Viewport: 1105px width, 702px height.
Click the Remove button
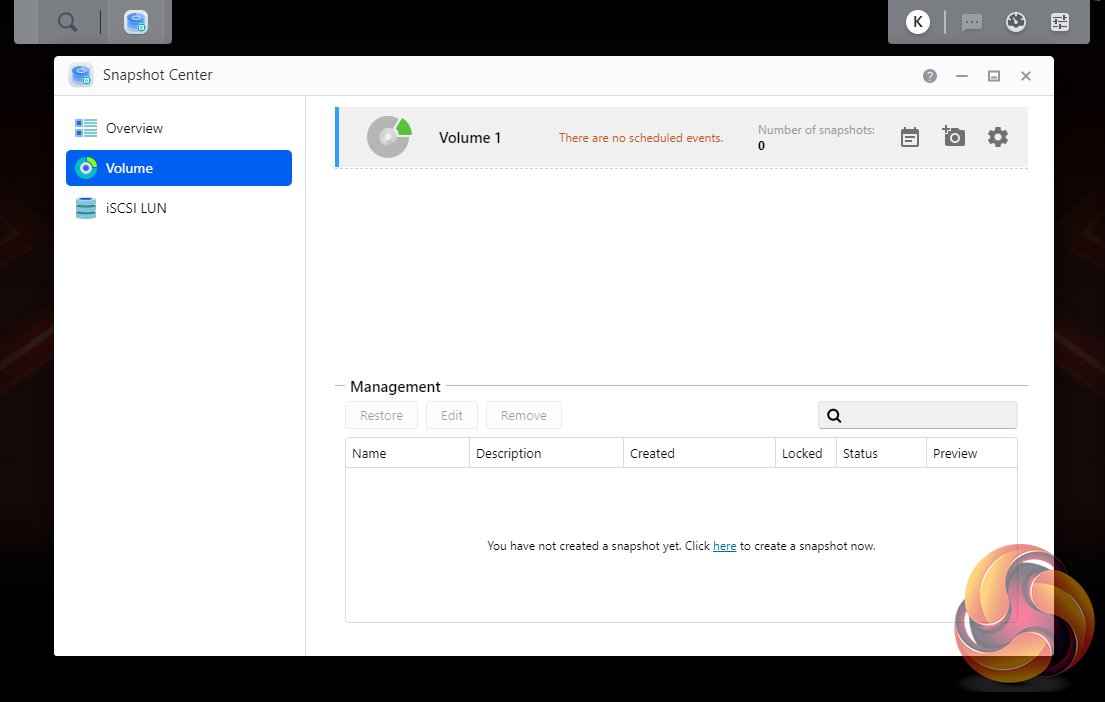pos(524,415)
